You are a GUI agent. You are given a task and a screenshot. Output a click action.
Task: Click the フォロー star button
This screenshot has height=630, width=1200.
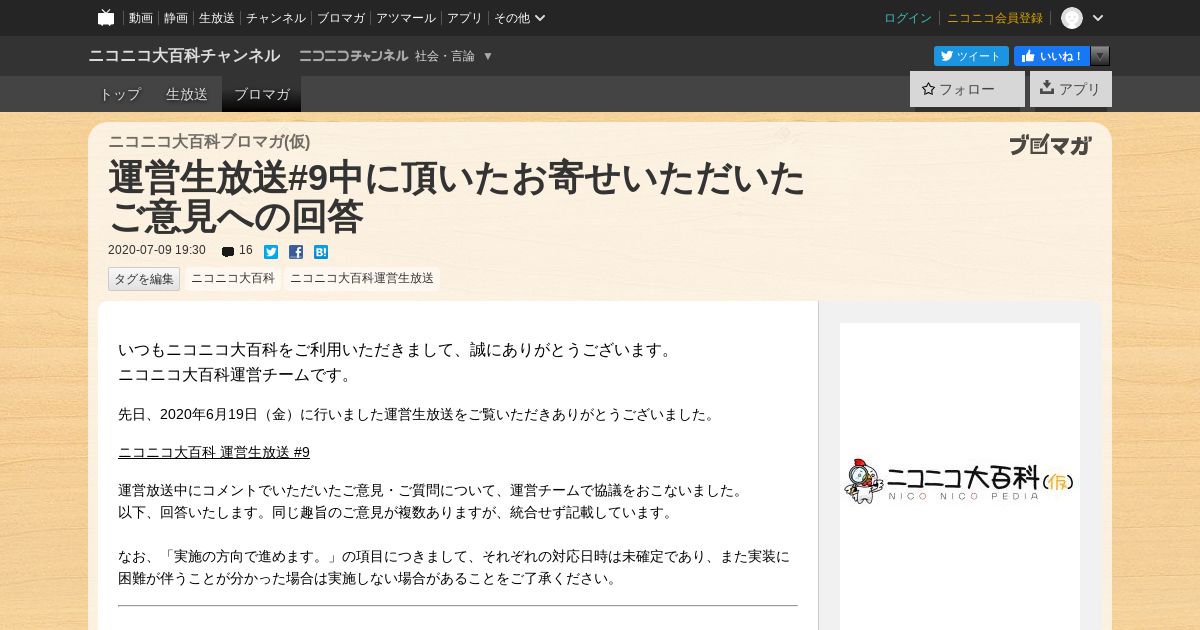point(967,89)
